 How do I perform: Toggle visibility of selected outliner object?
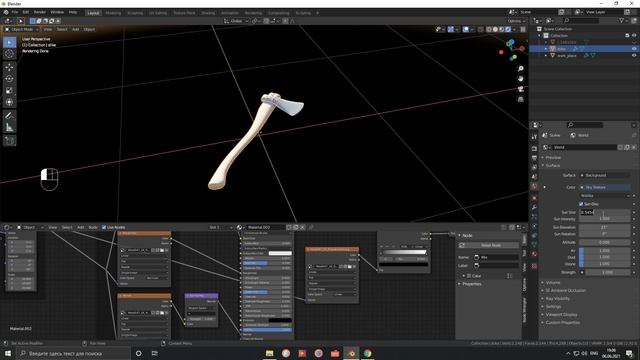634,49
